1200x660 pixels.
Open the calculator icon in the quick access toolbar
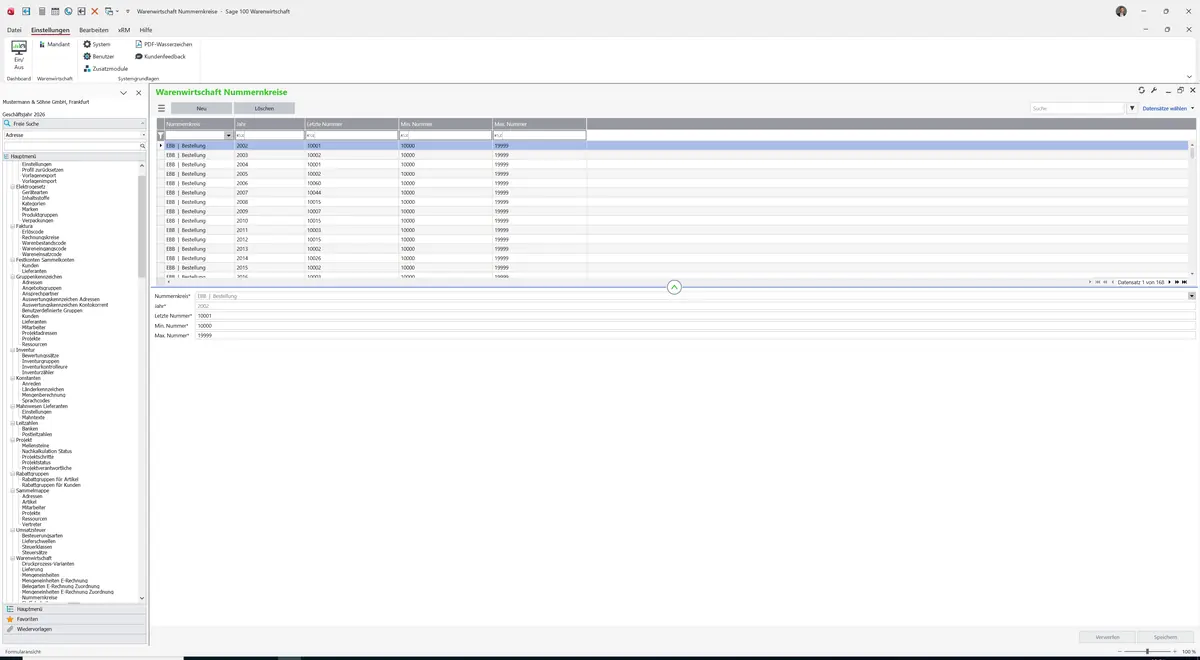(x=41, y=11)
